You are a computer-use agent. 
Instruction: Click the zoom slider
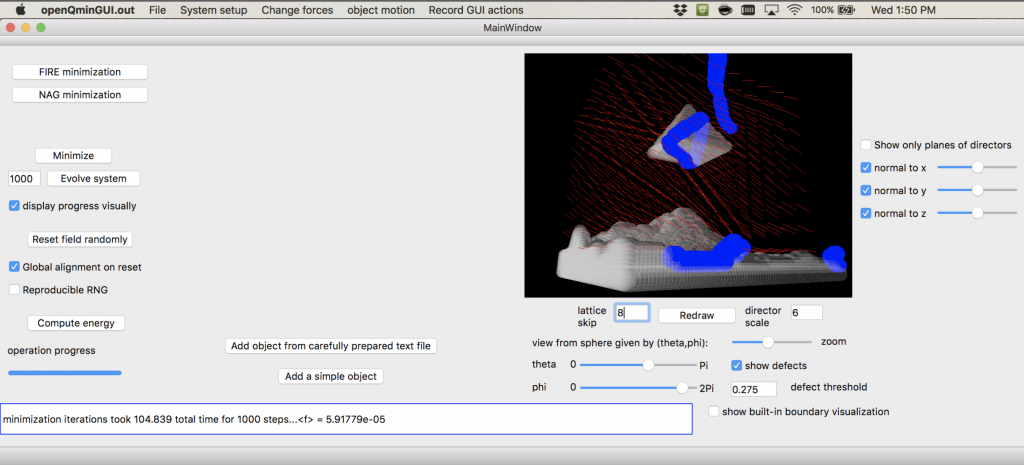(771, 342)
